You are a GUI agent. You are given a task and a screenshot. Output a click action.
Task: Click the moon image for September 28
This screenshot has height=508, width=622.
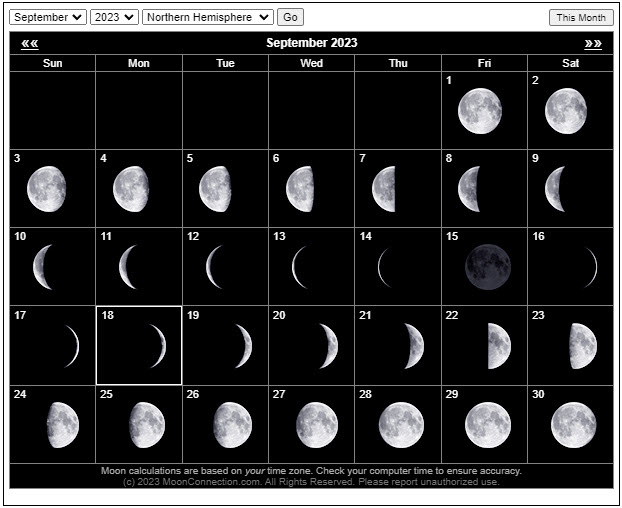(x=401, y=425)
